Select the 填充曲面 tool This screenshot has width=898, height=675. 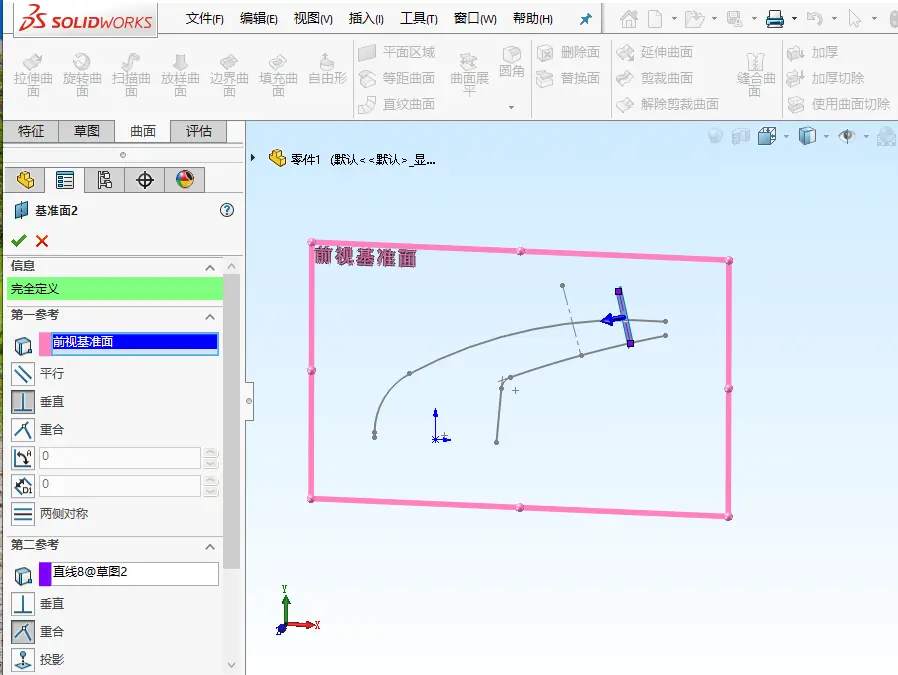[x=278, y=75]
